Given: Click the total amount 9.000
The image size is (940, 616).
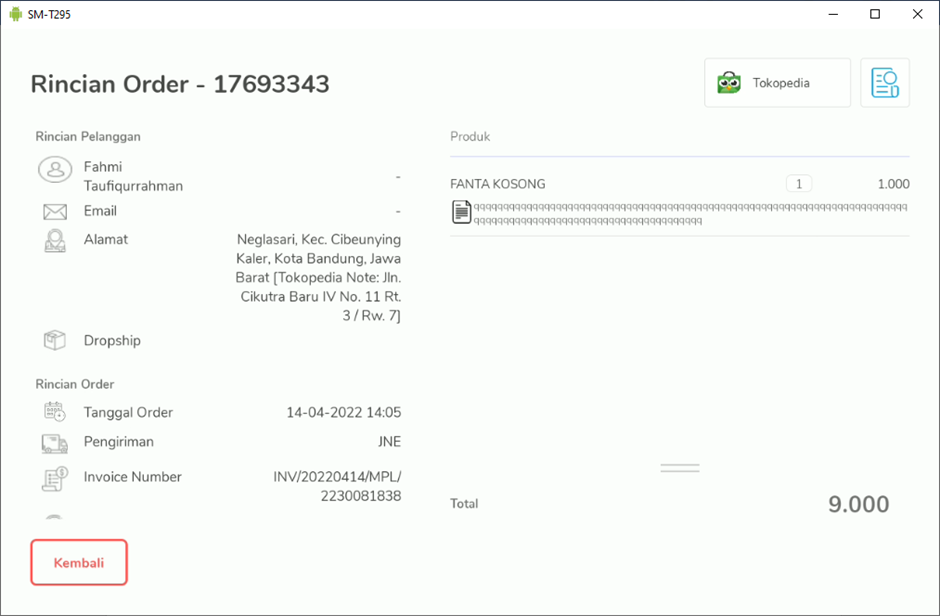Looking at the screenshot, I should pyautogui.click(x=858, y=504).
